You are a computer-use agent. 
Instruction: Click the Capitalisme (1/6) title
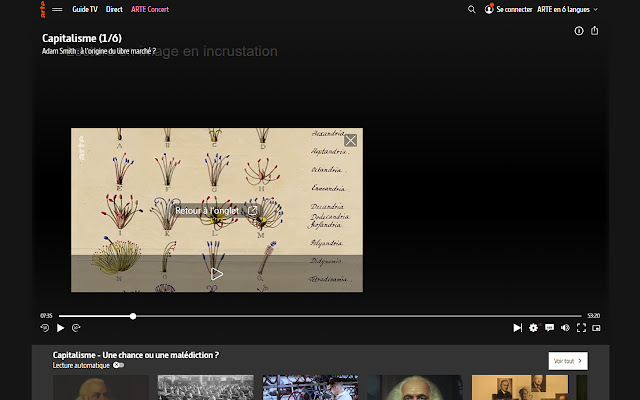[x=82, y=38]
